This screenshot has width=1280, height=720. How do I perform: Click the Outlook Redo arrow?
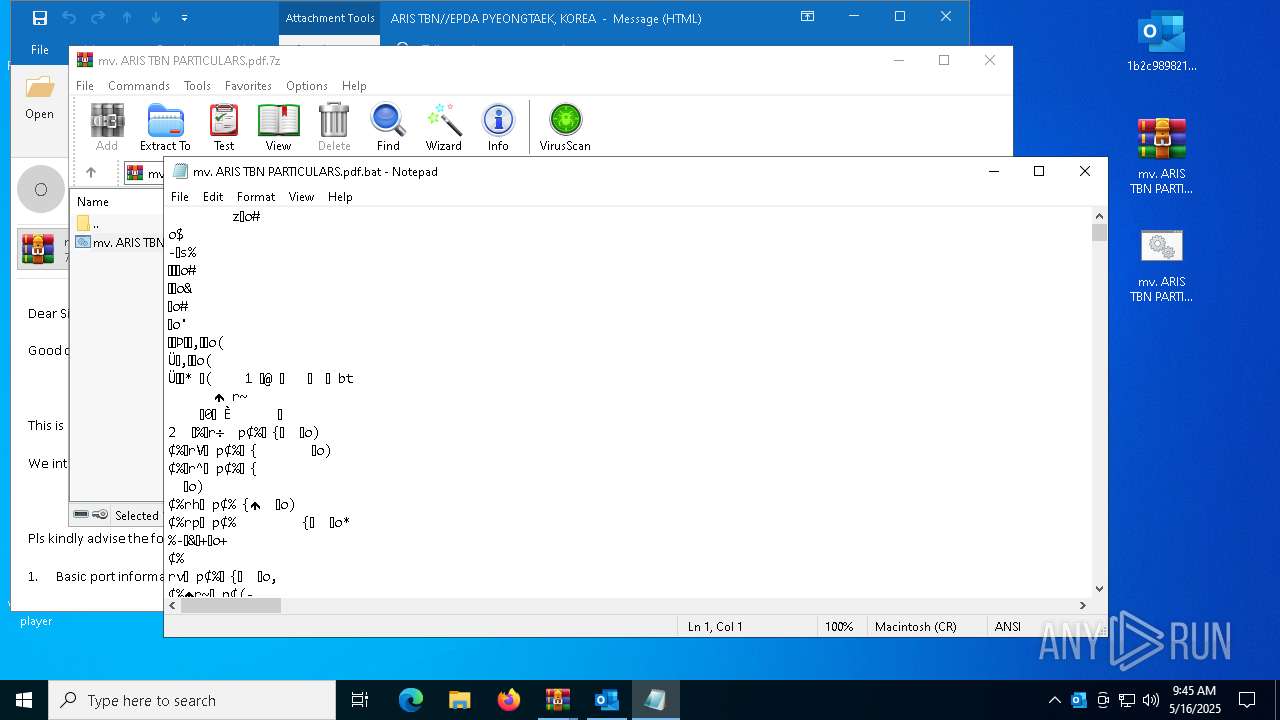tap(98, 18)
